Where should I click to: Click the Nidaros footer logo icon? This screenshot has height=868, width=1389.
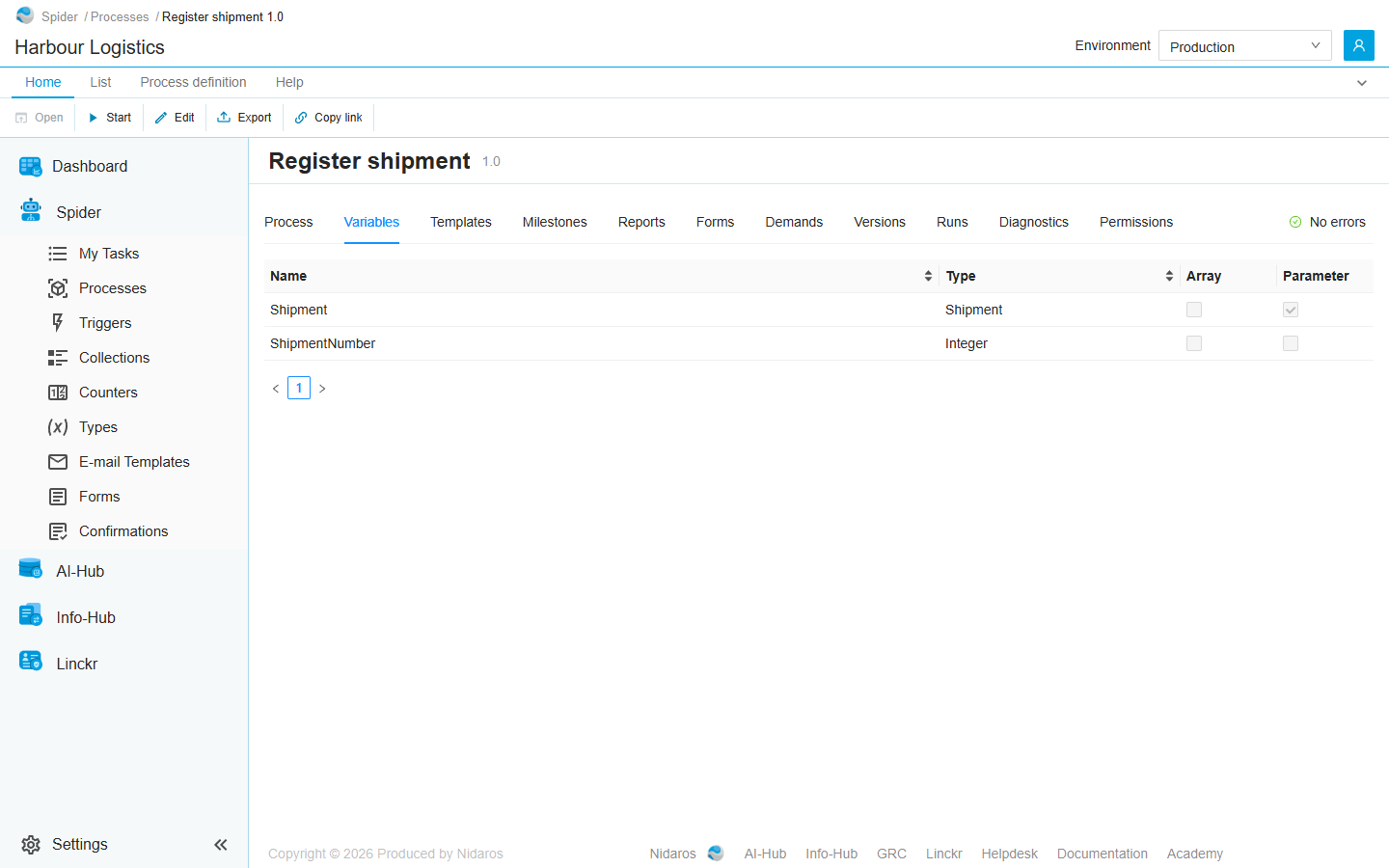pyautogui.click(x=716, y=854)
